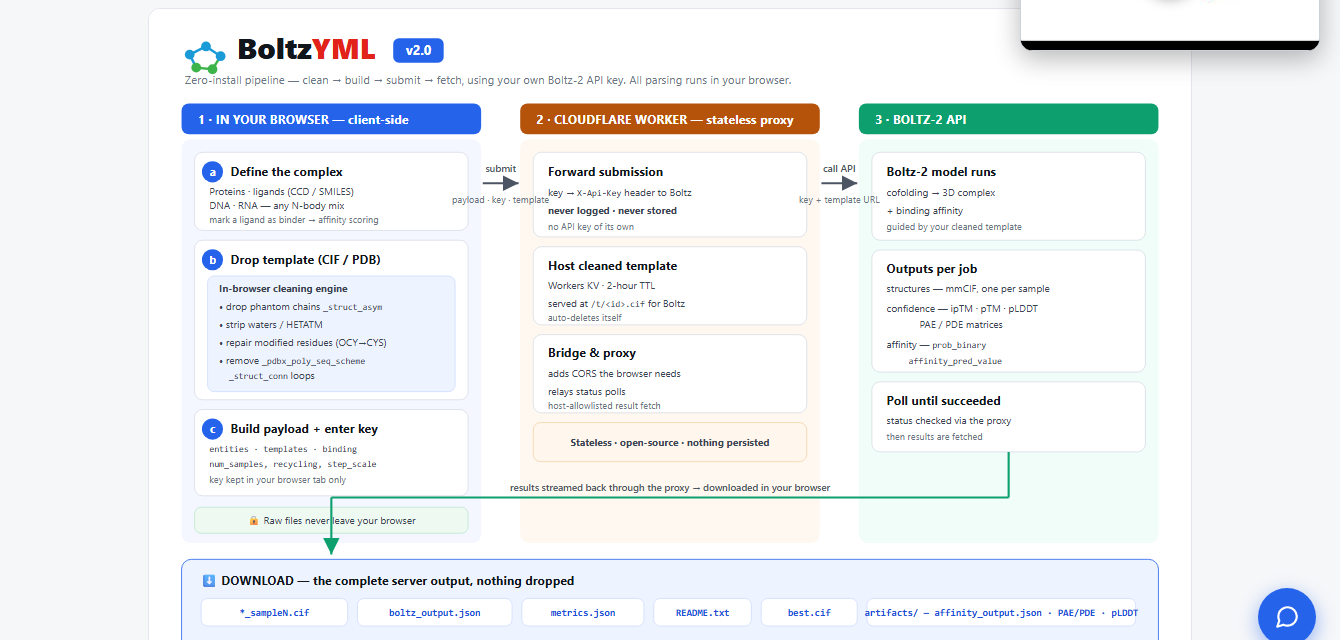Click 'results streamed back through the proxy' caption
This screenshot has width=1340, height=640.
[669, 488]
